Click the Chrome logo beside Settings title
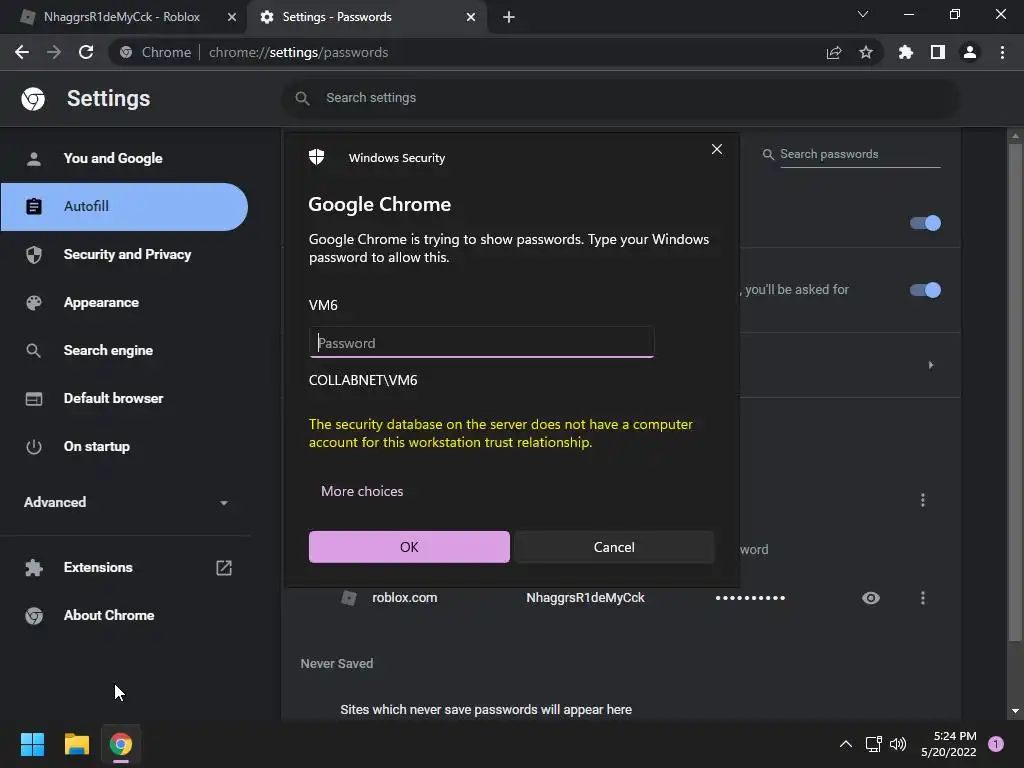Image resolution: width=1024 pixels, height=768 pixels. click(33, 99)
